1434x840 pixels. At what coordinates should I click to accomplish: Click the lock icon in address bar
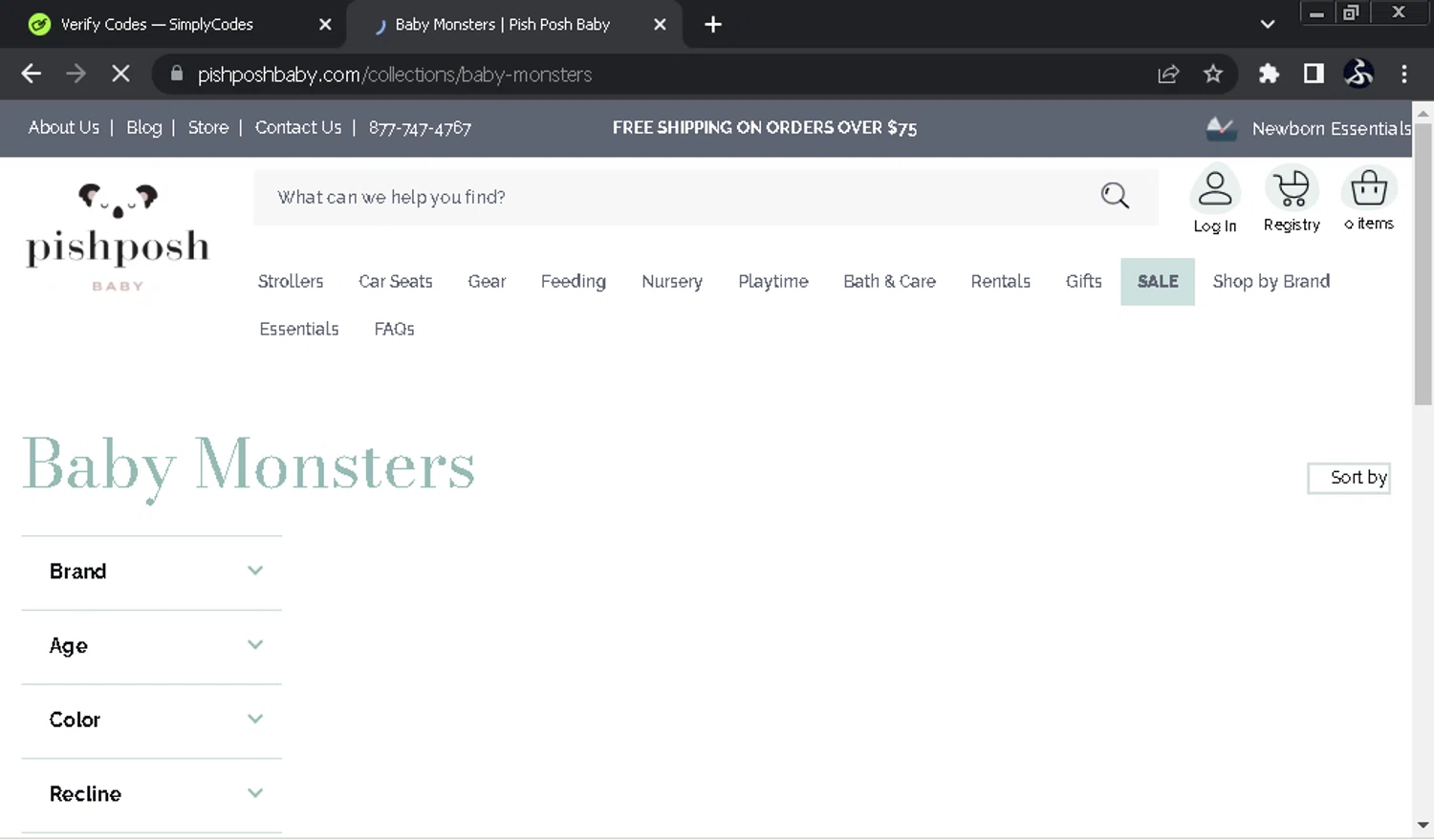(x=176, y=74)
